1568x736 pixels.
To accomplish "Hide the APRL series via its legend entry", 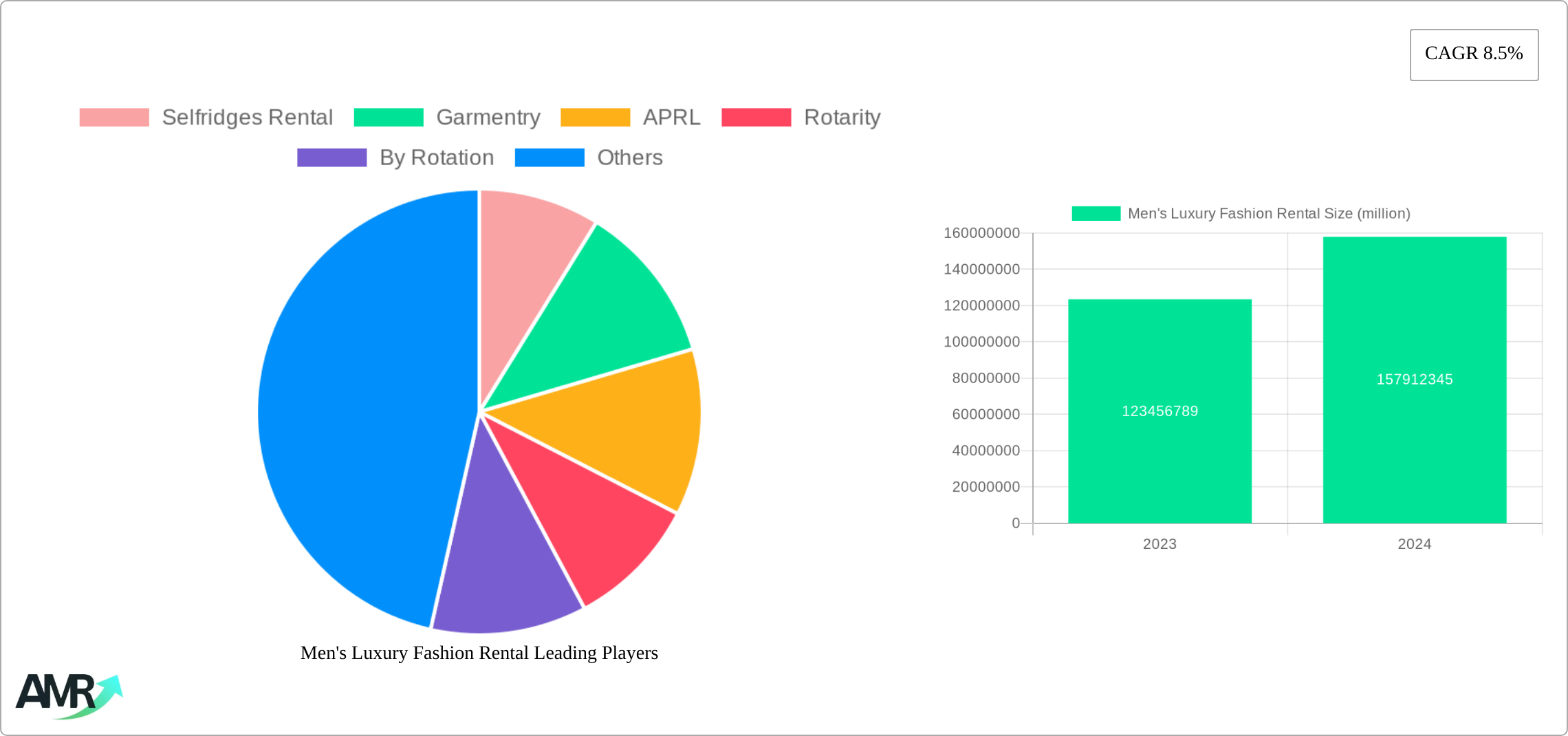I will pyautogui.click(x=596, y=117).
